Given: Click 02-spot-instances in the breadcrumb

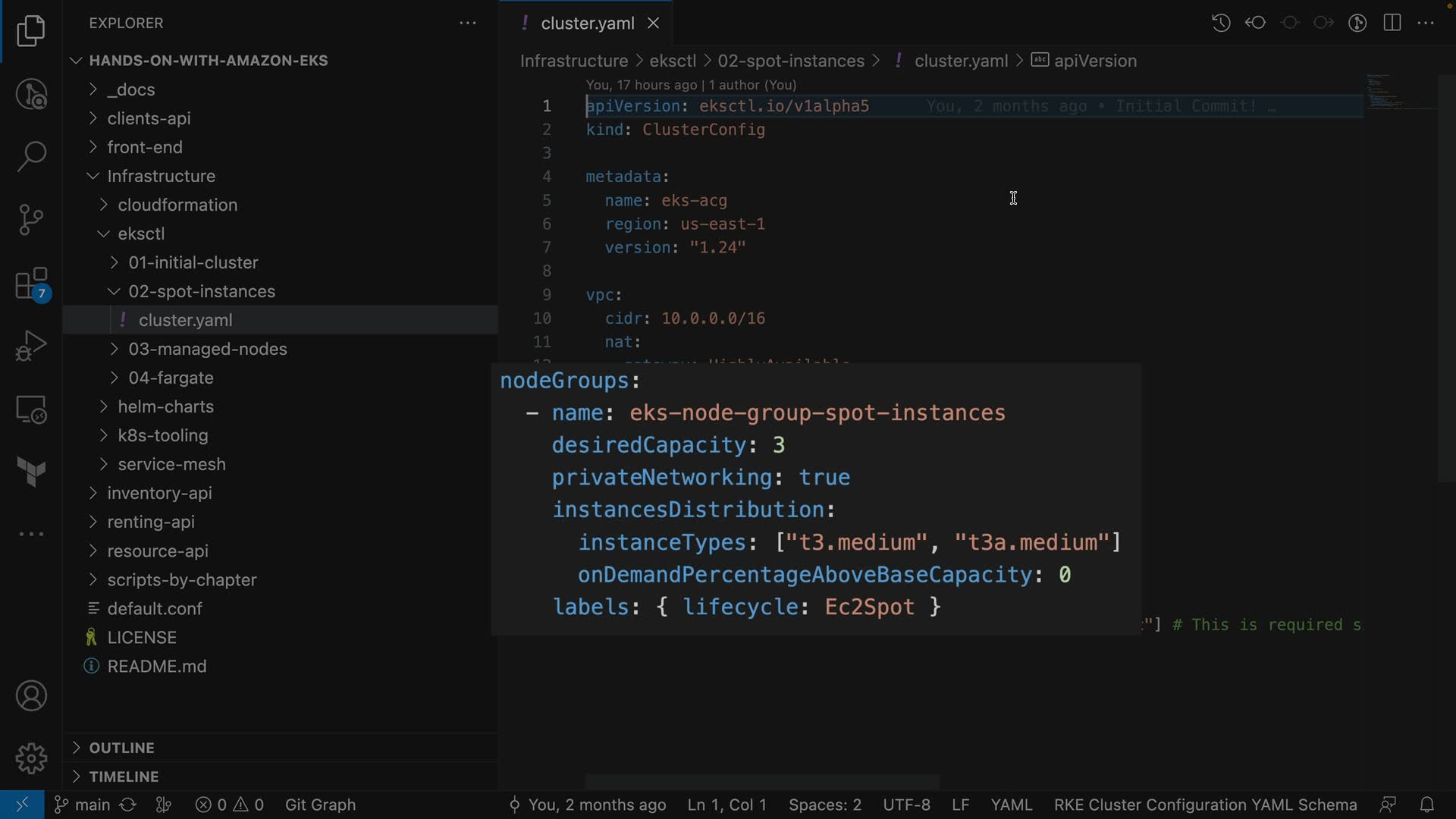Looking at the screenshot, I should tap(790, 61).
